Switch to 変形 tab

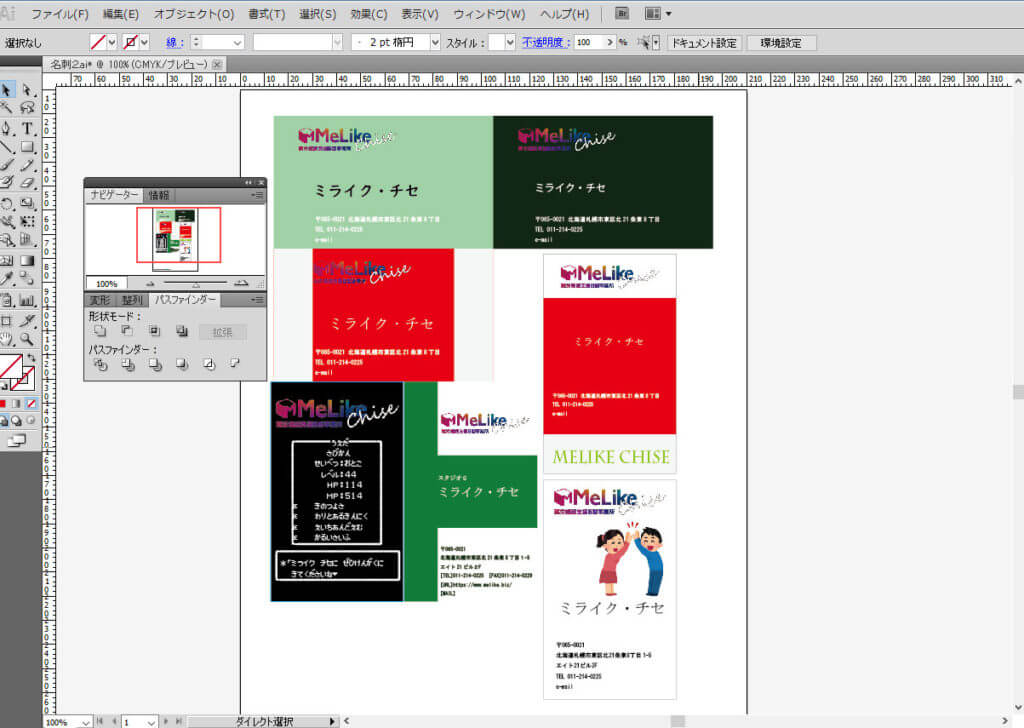point(101,300)
